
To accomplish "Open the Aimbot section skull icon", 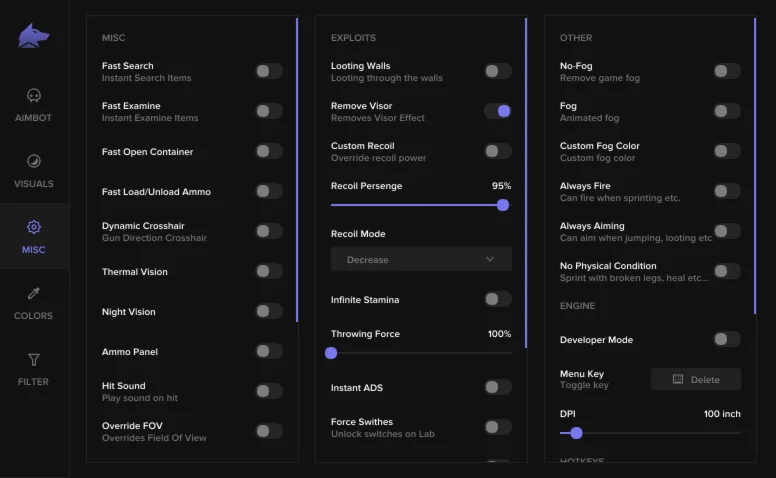I will (x=34, y=96).
